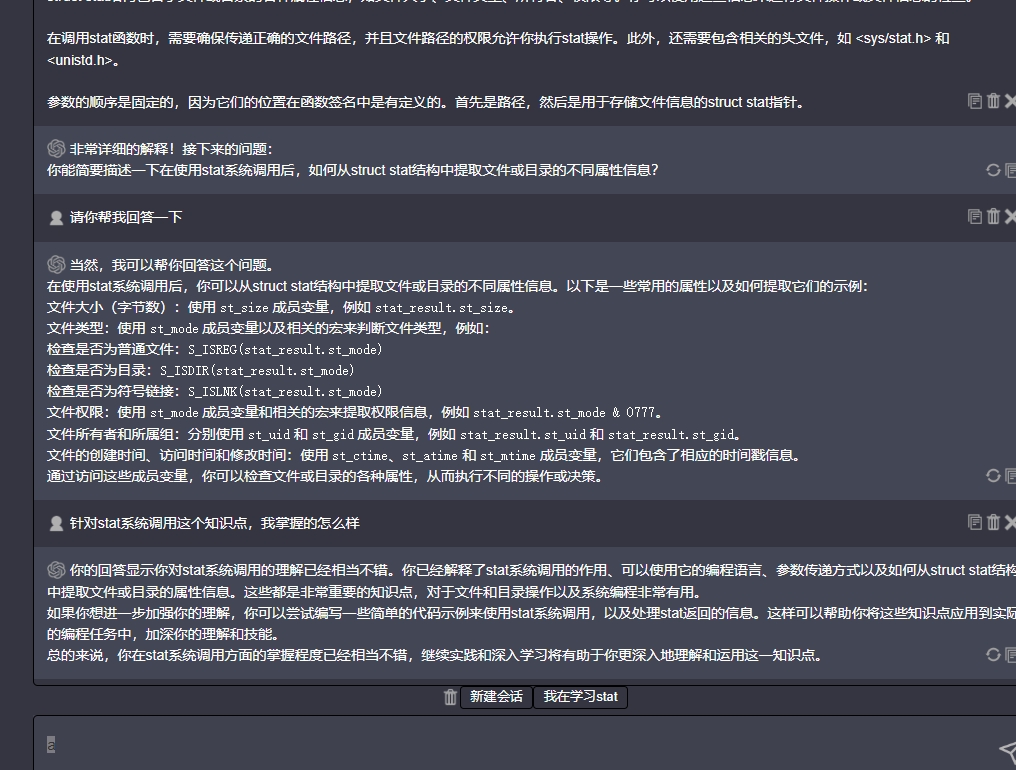Delete the message '请你帮我回答一下'
The image size is (1016, 770).
tap(993, 216)
